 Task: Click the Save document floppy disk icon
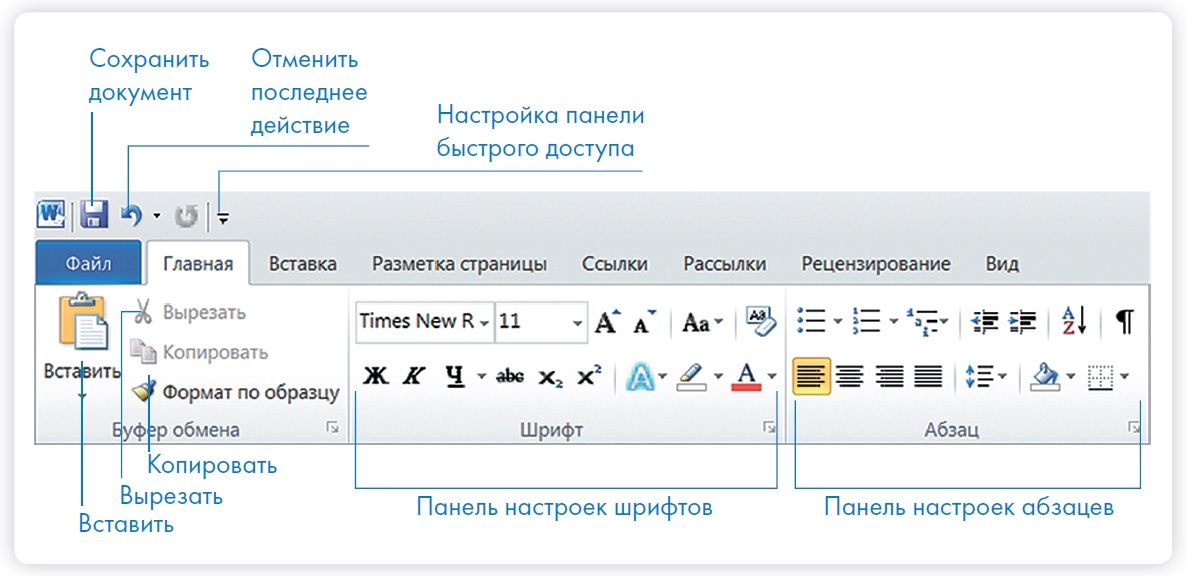(94, 214)
